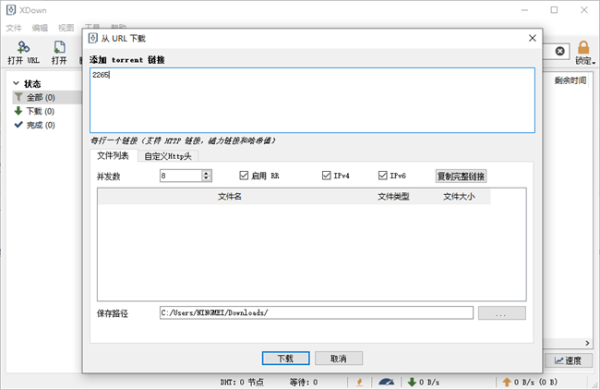
Task: Select the Download (0) tree item
Action: click(x=41, y=111)
